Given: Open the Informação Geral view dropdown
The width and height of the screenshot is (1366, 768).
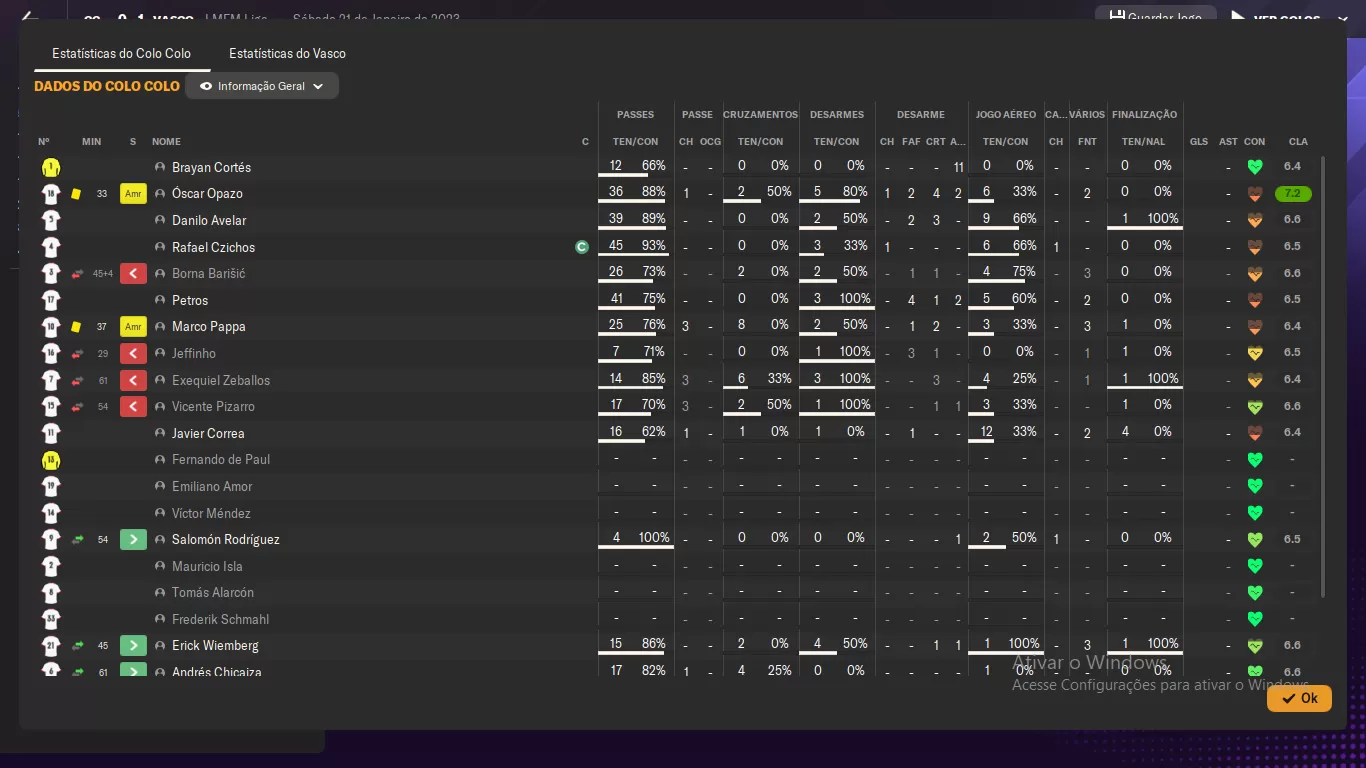Looking at the screenshot, I should [262, 86].
